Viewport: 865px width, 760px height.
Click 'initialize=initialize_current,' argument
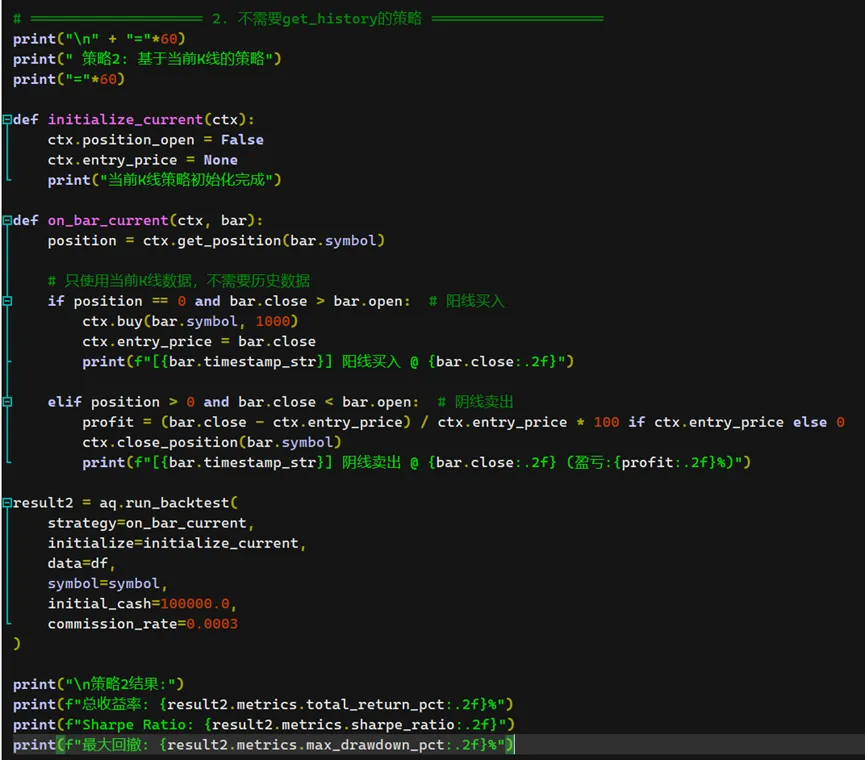point(177,543)
